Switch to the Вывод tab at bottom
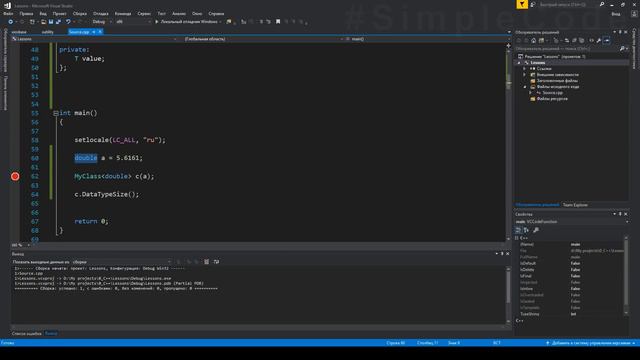The image size is (640, 360). click(x=51, y=333)
